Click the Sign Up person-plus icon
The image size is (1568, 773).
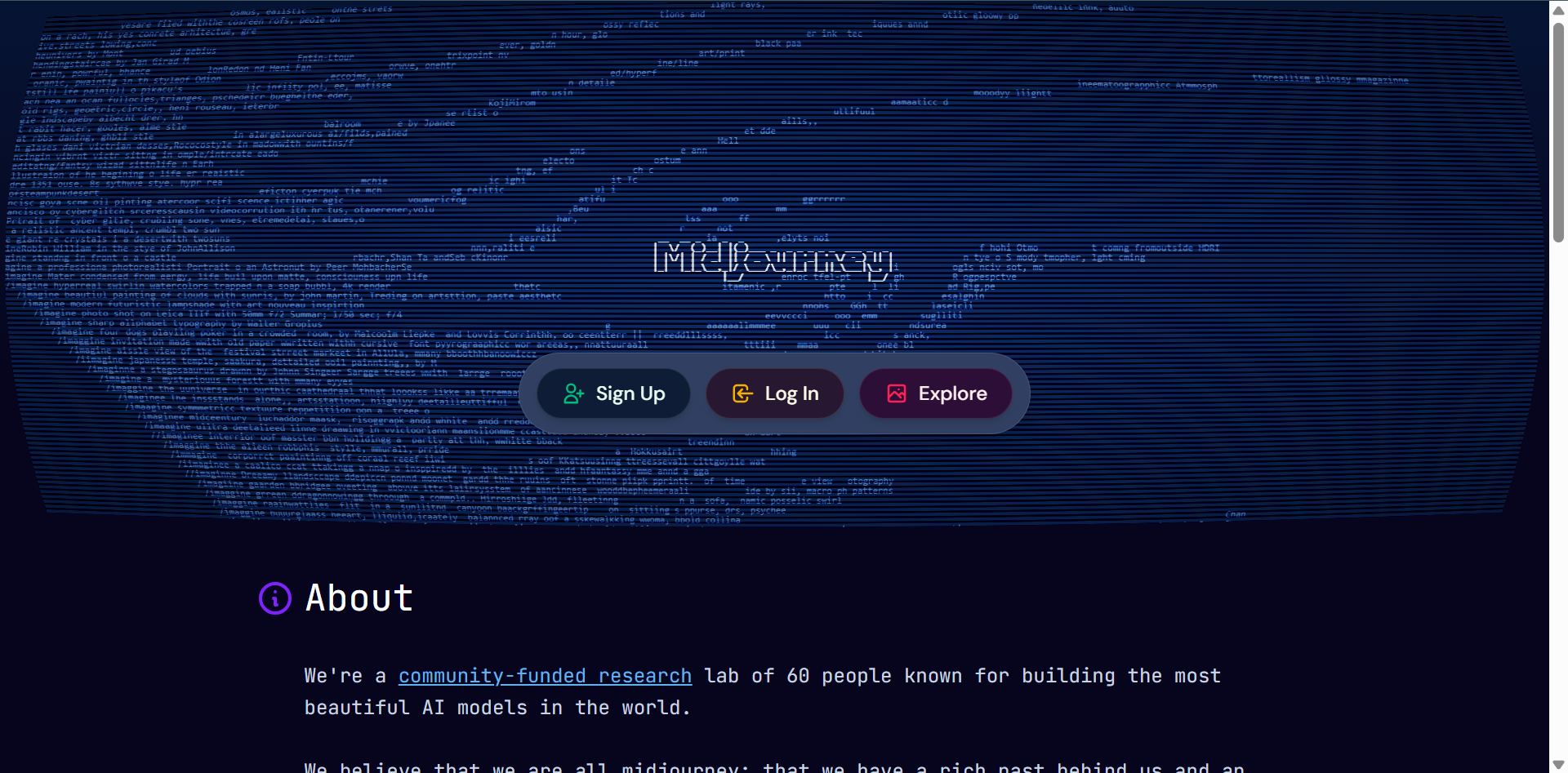point(574,393)
